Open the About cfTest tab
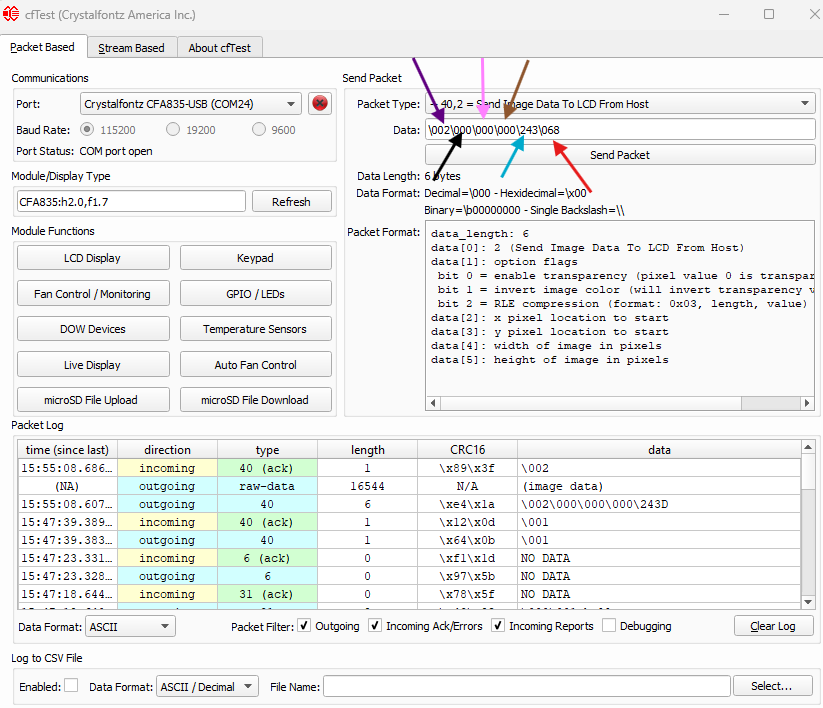This screenshot has width=823, height=708. pos(220,48)
